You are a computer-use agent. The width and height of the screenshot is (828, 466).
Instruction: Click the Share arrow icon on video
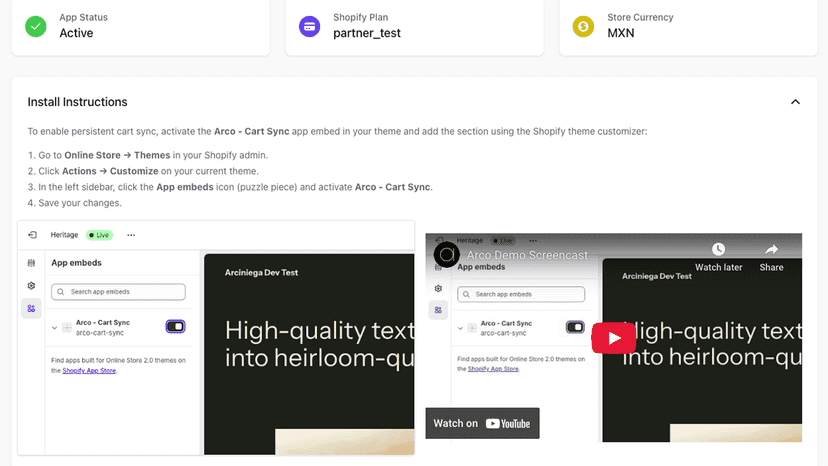pyautogui.click(x=771, y=249)
